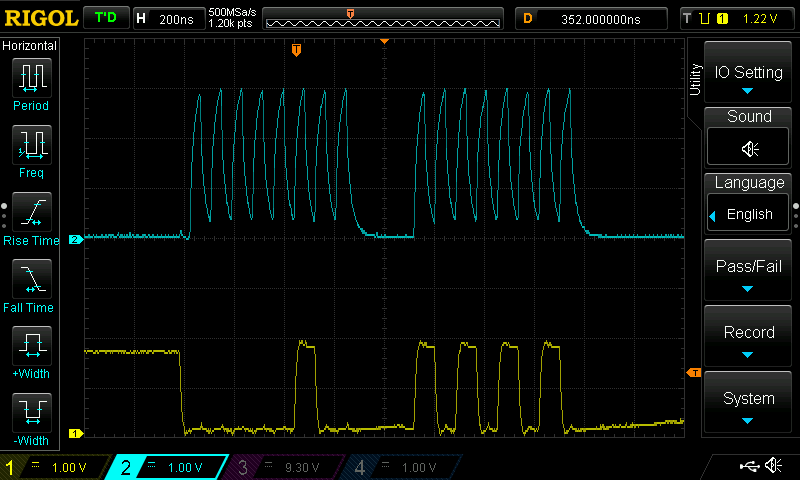
Task: Click the orange trigger marker above waveform
Action: [x=296, y=50]
